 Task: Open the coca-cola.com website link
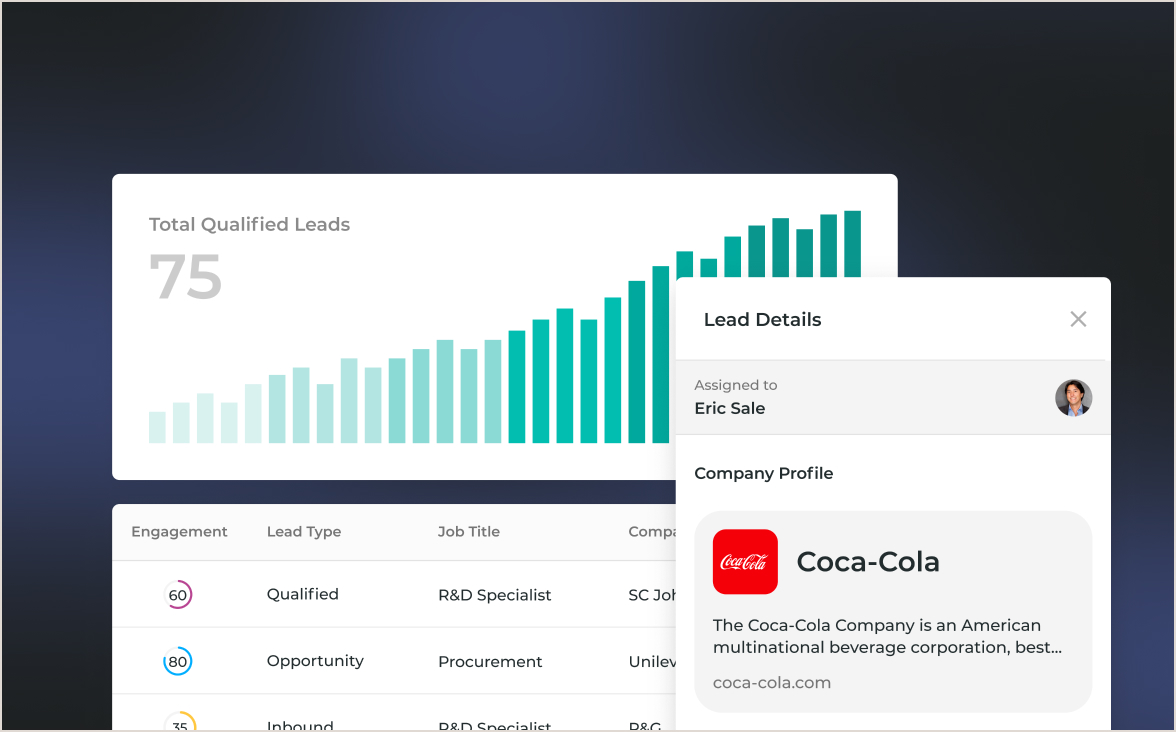tap(771, 682)
